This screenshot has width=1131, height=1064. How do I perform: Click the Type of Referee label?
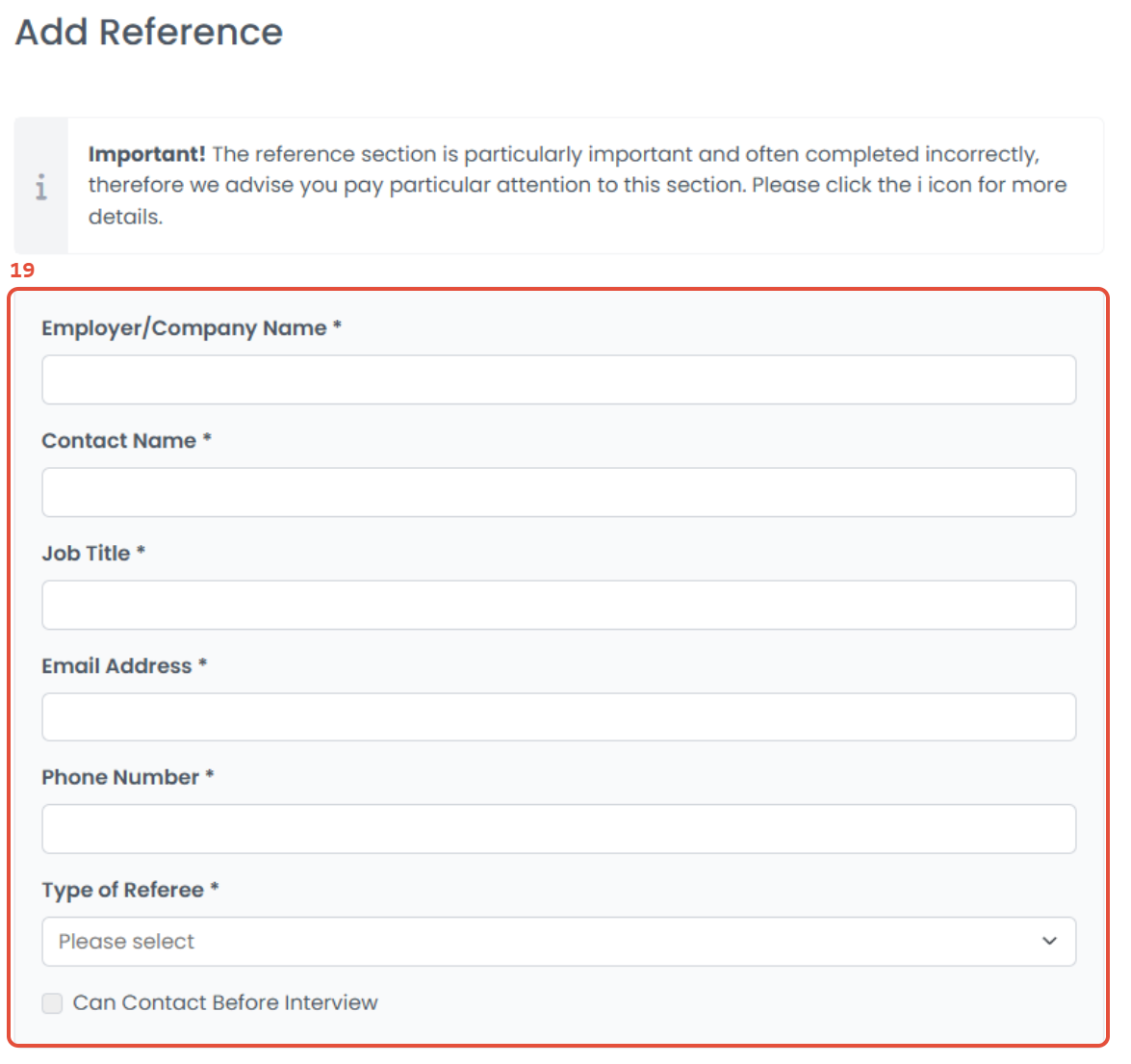point(122,891)
